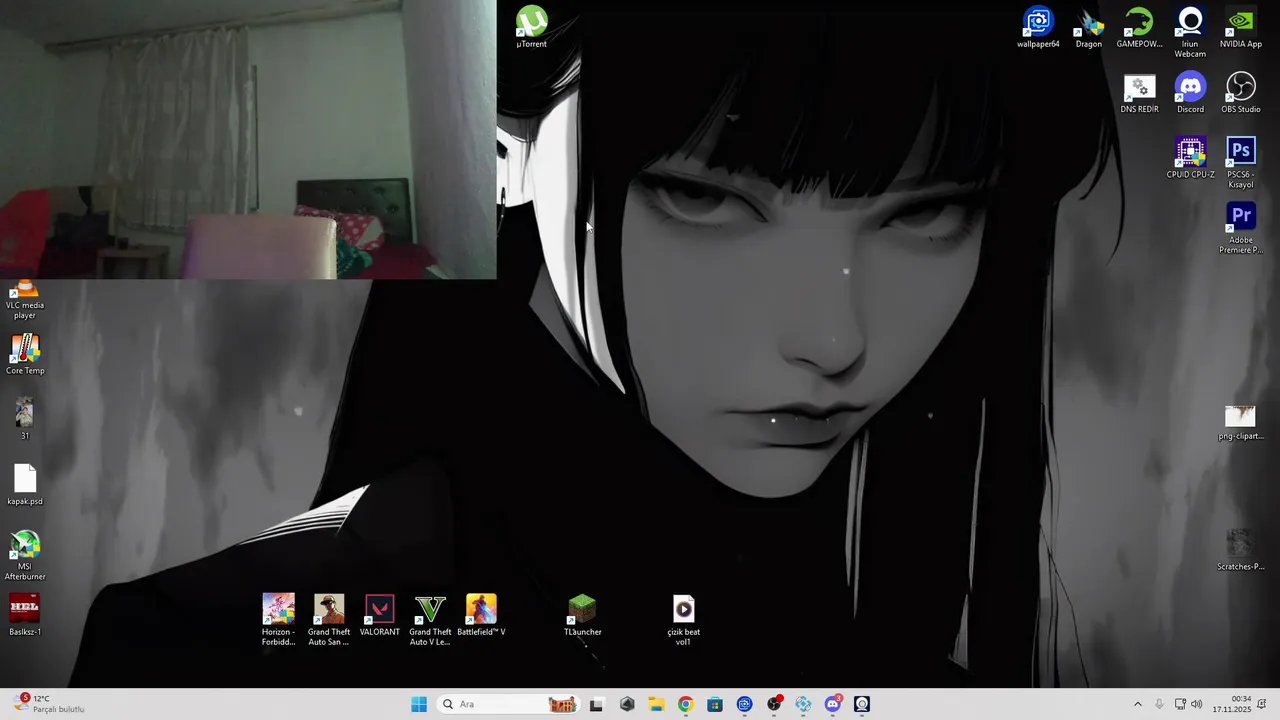Launch the Grand Theft Auto V shortcut
Screen dimensions: 1280x720
click(430, 619)
